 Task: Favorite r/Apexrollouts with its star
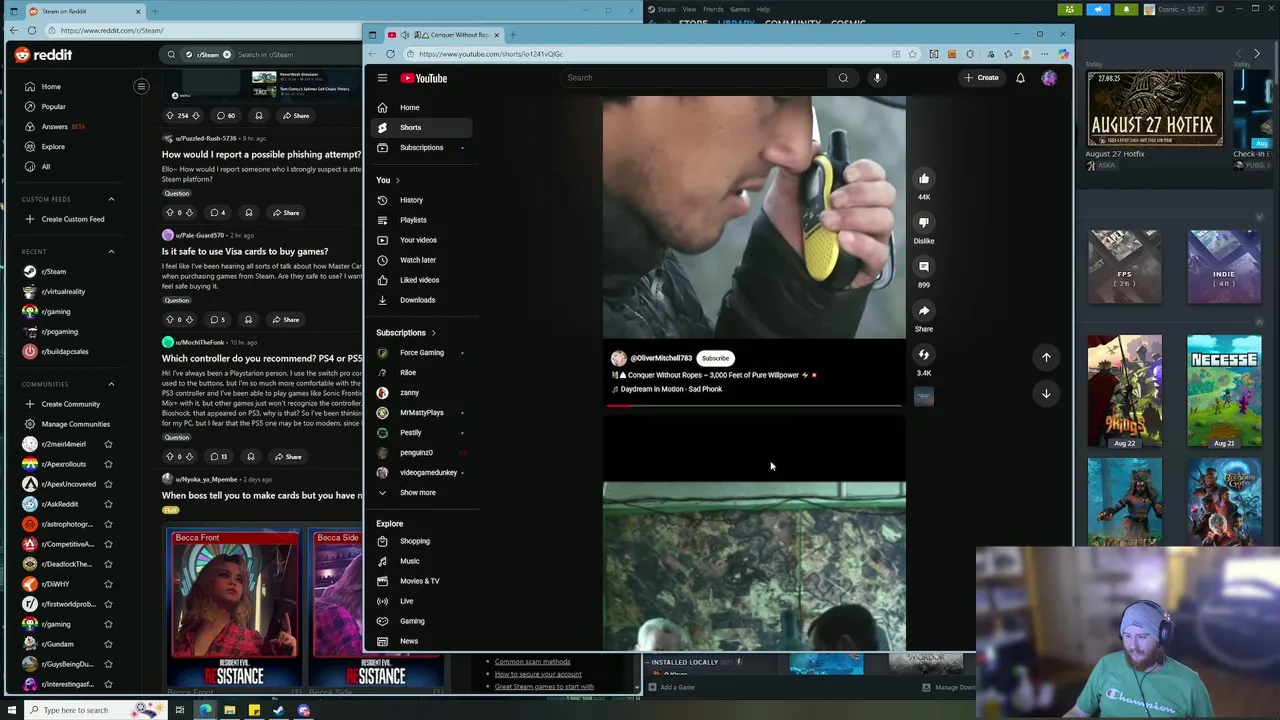click(x=108, y=464)
